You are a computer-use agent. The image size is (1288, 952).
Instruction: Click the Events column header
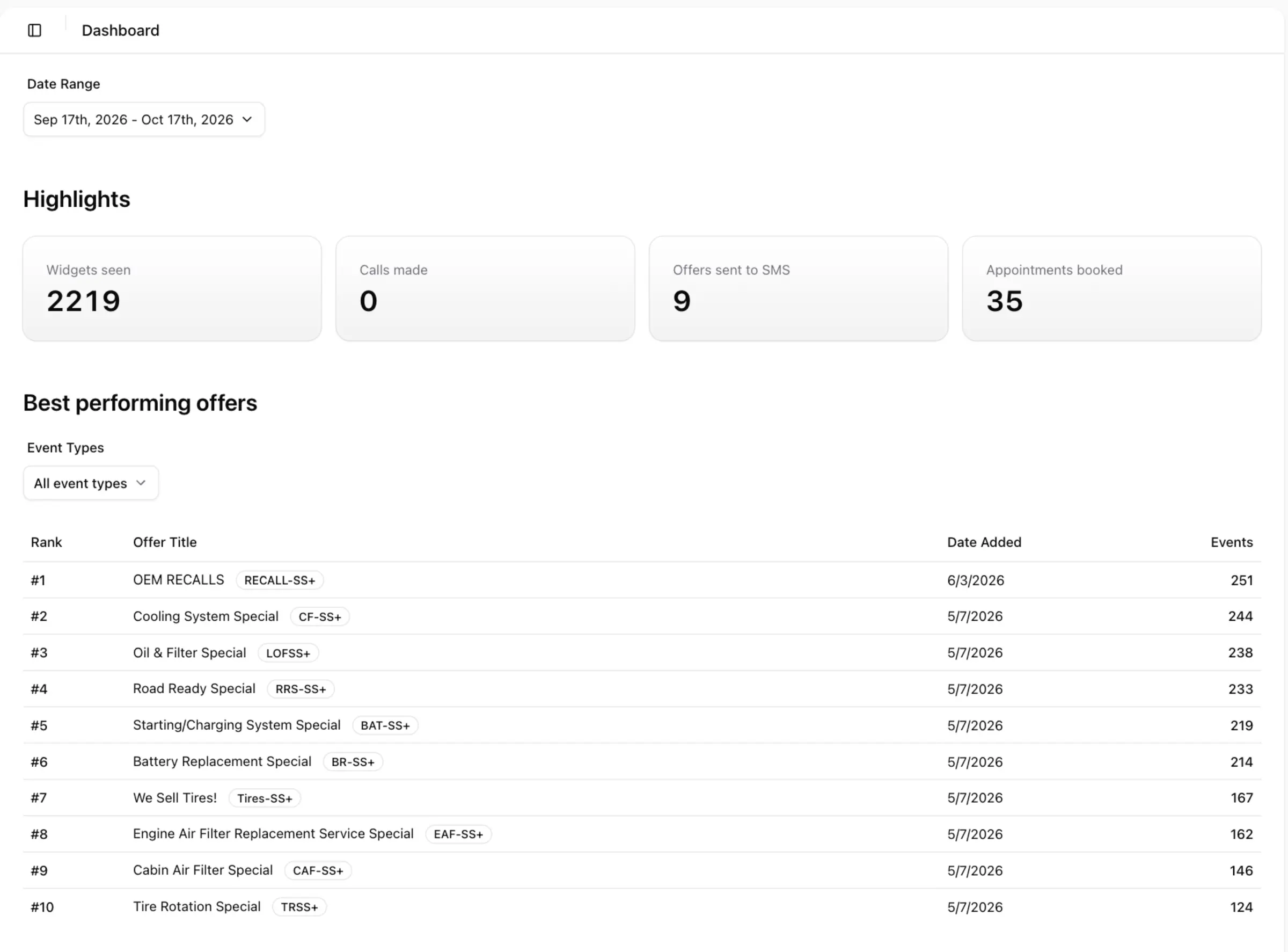1232,542
